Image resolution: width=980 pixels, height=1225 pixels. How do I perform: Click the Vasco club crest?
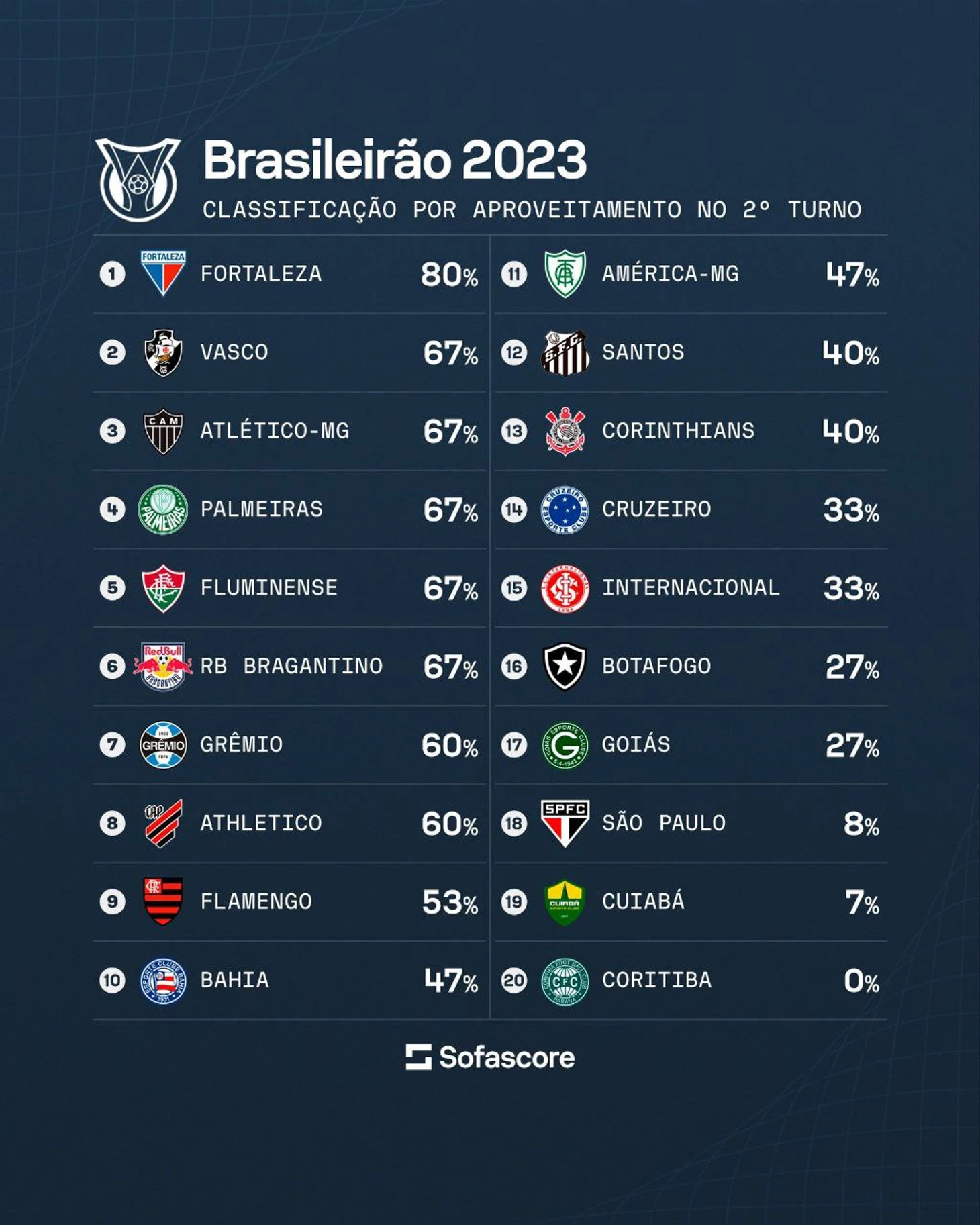[x=163, y=352]
